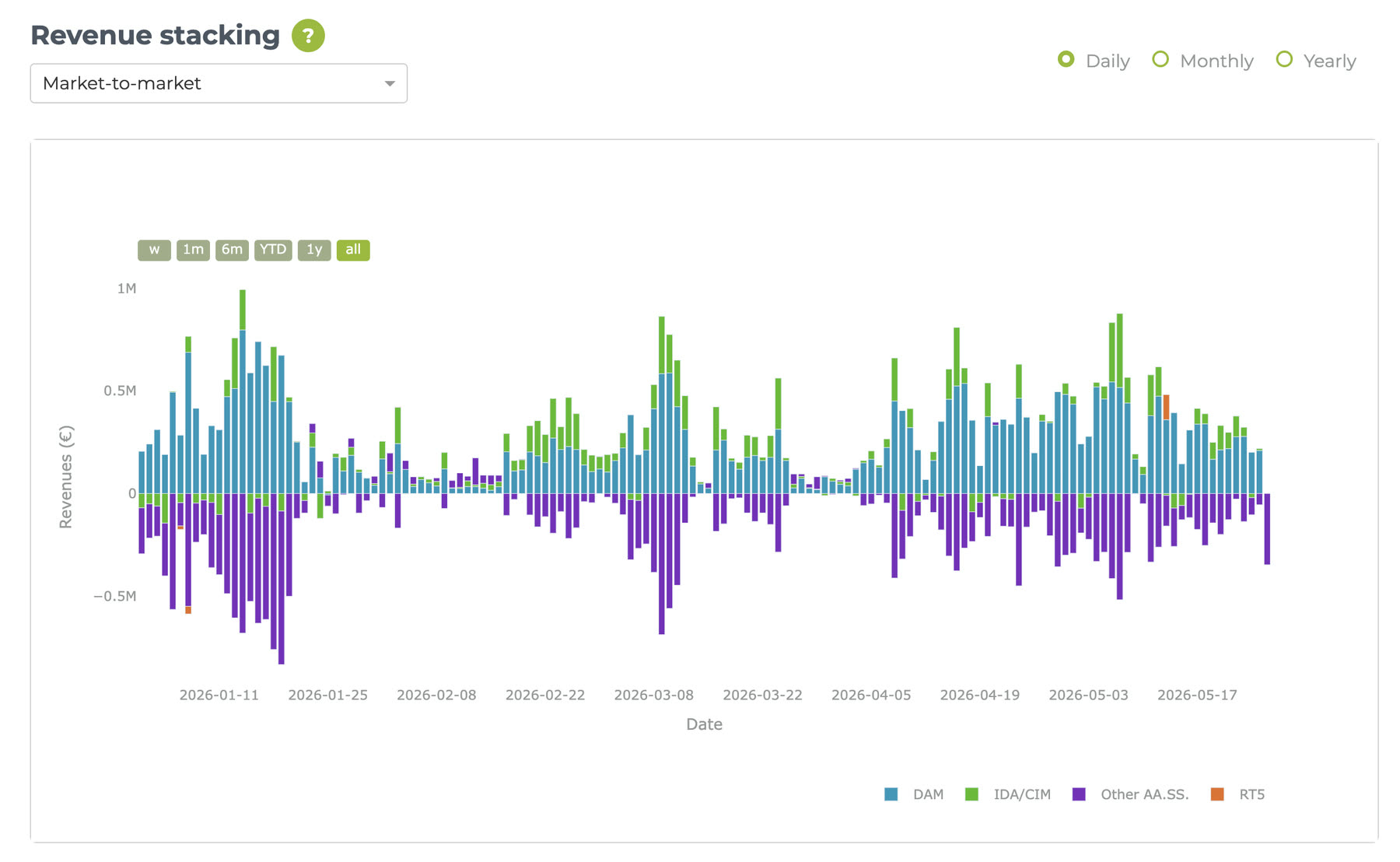Select the Monthly radio button
1400x862 pixels.
(x=1160, y=60)
